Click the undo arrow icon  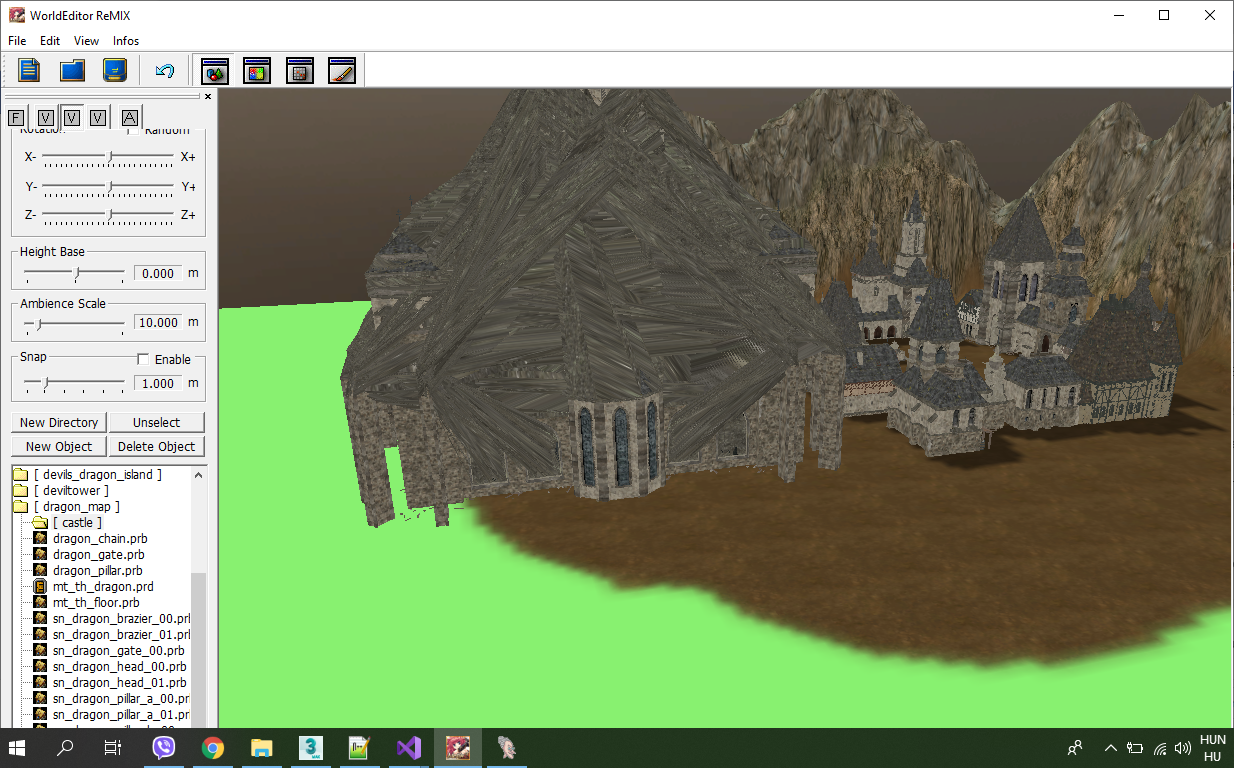tap(165, 70)
